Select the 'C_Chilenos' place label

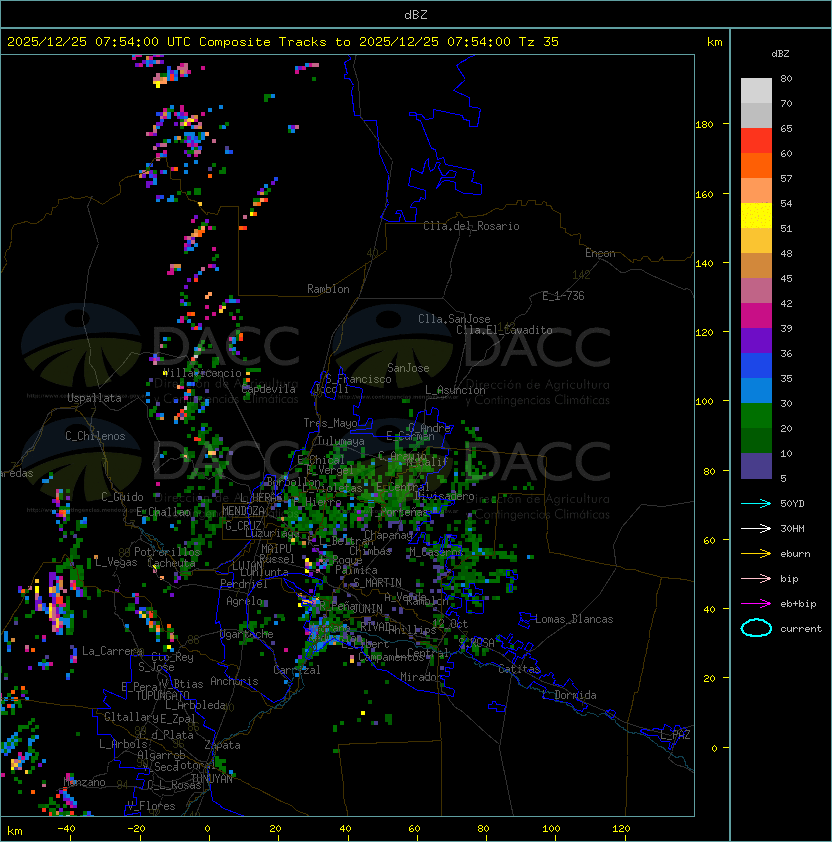coord(95,436)
